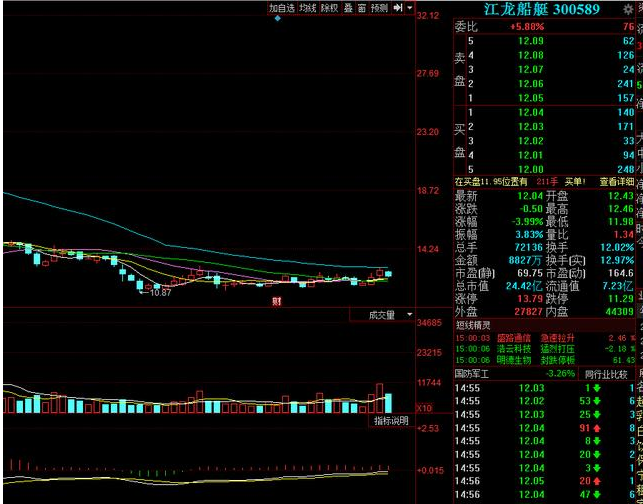Click the blue diamond marker atop chart

[278, 18]
